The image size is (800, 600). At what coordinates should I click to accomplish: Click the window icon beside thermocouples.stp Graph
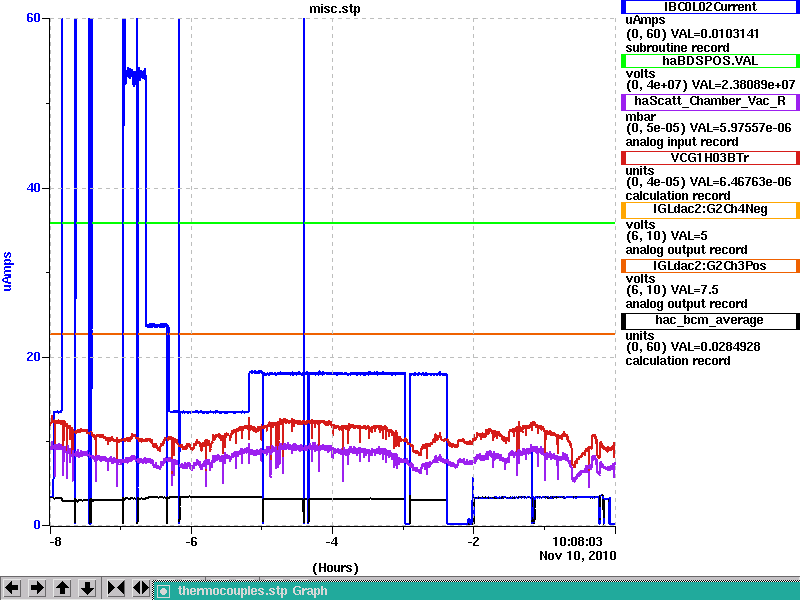163,591
